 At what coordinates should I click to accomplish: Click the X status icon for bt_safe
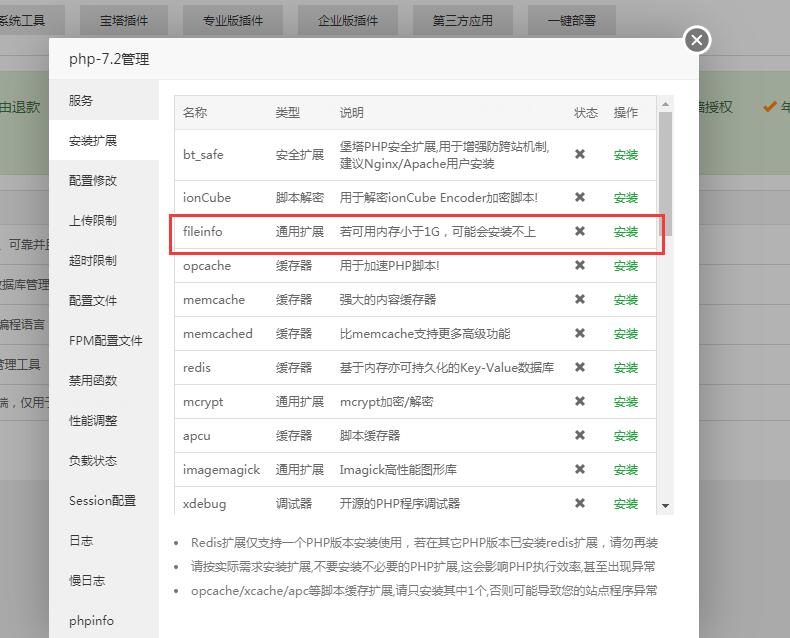pos(580,155)
